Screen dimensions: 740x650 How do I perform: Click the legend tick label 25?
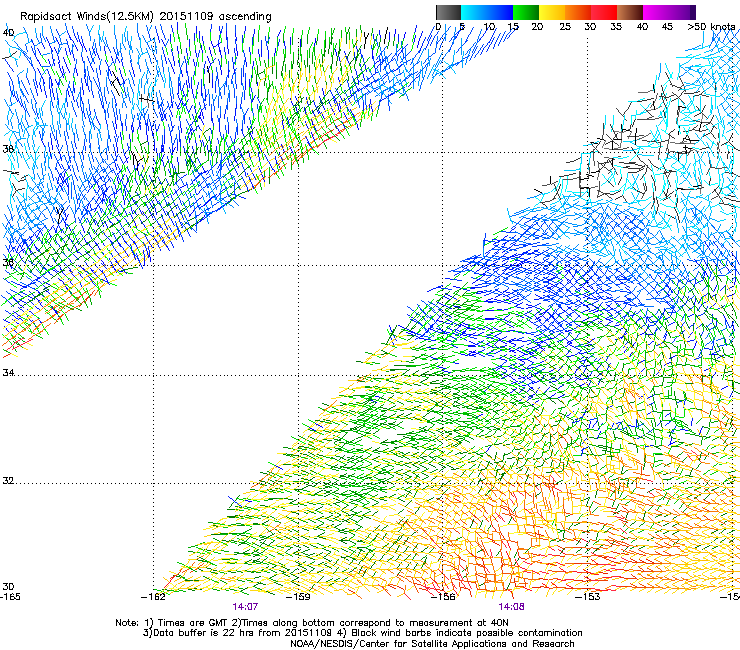(564, 26)
